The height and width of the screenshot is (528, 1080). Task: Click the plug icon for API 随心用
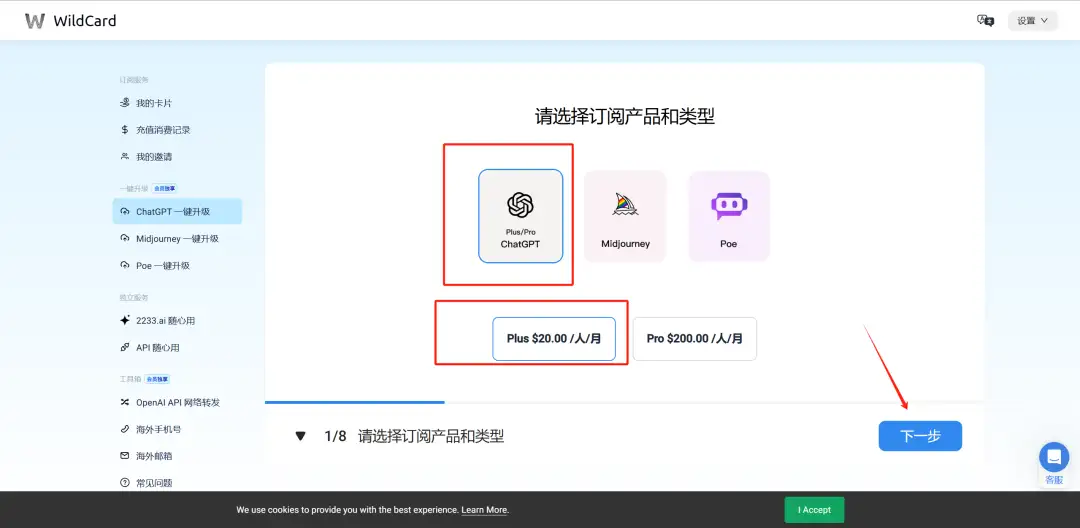(x=125, y=348)
